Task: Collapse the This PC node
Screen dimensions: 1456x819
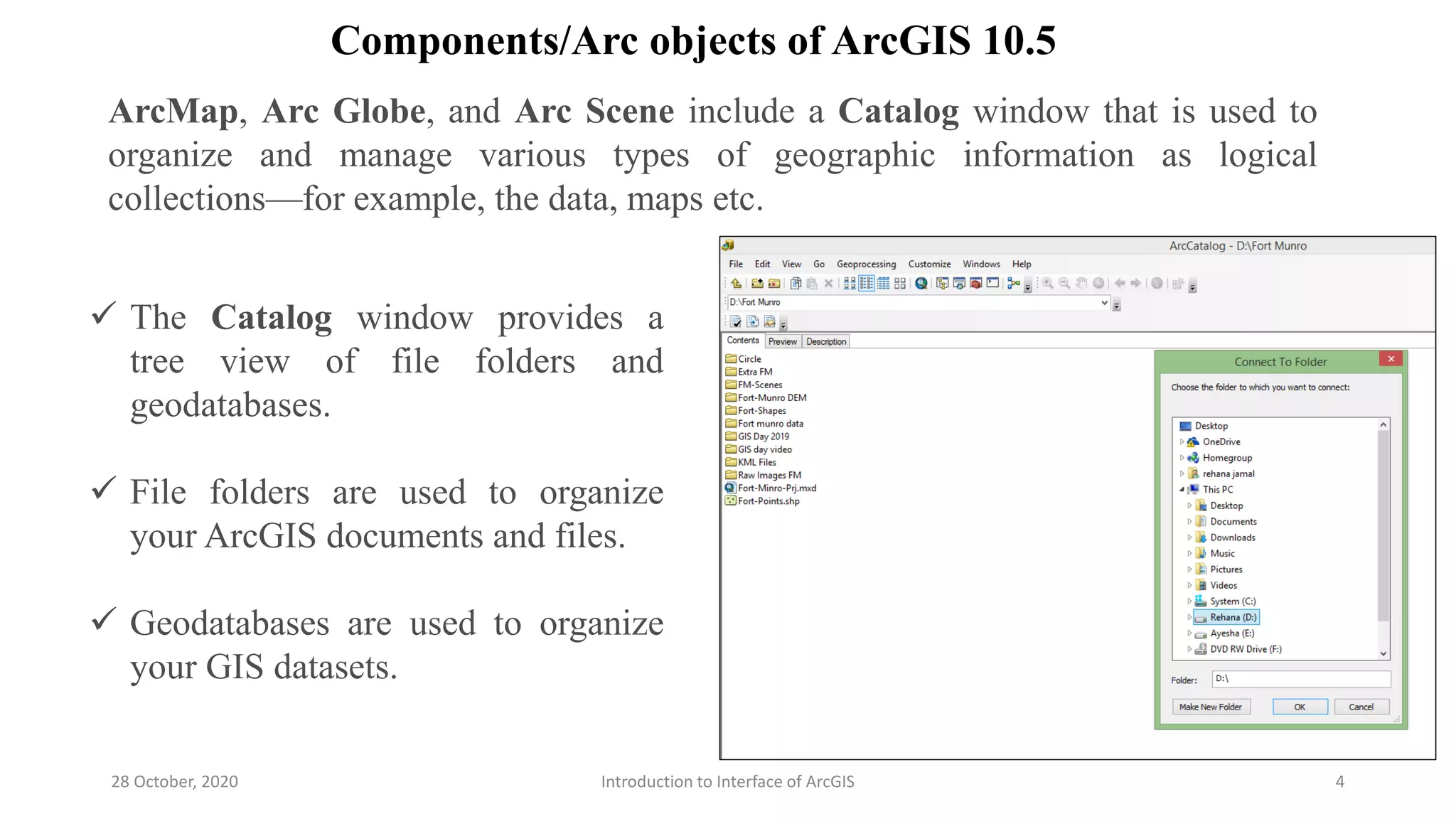Action: [1182, 490]
